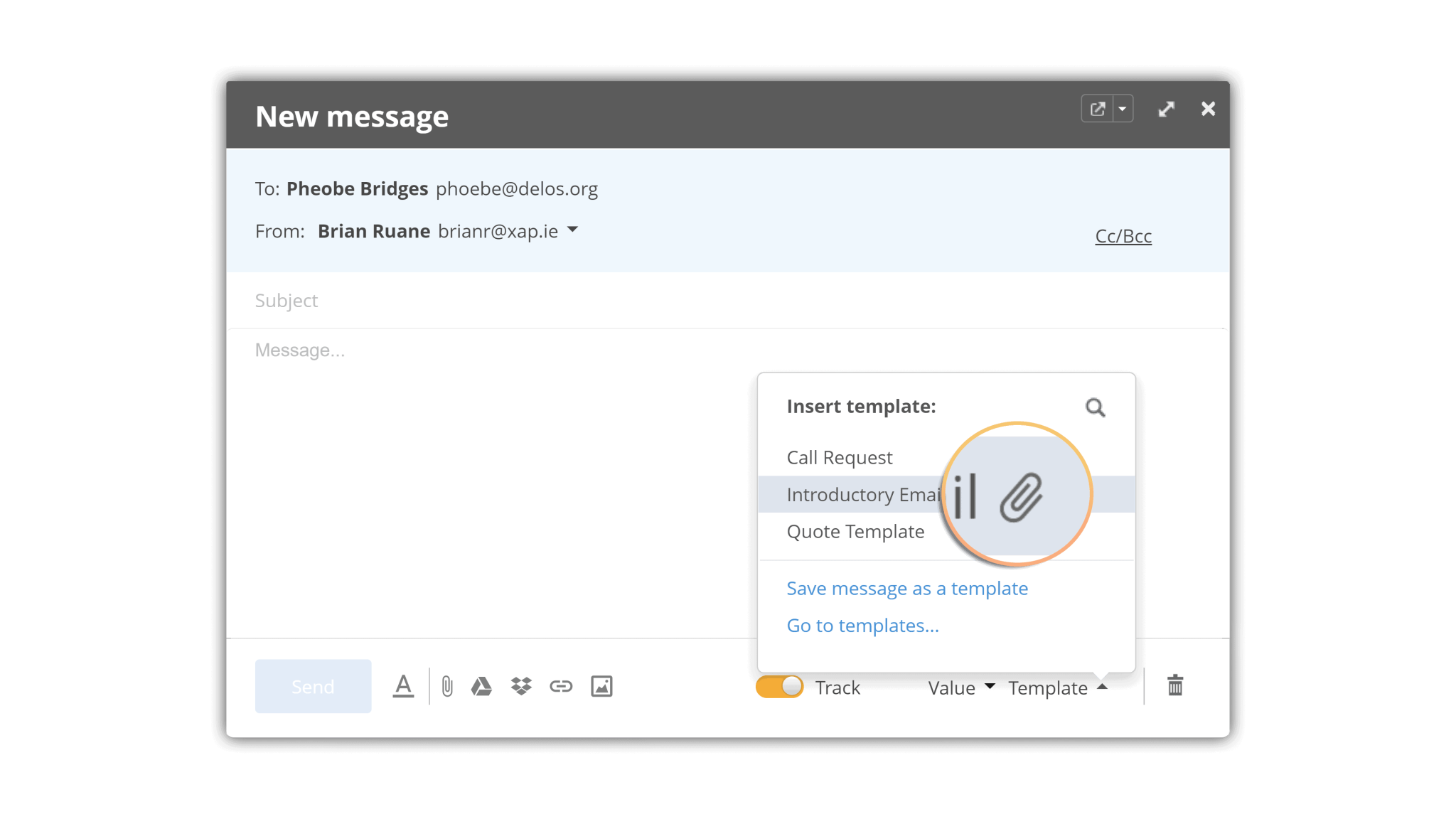Open the pop-out options arrow

(1123, 108)
